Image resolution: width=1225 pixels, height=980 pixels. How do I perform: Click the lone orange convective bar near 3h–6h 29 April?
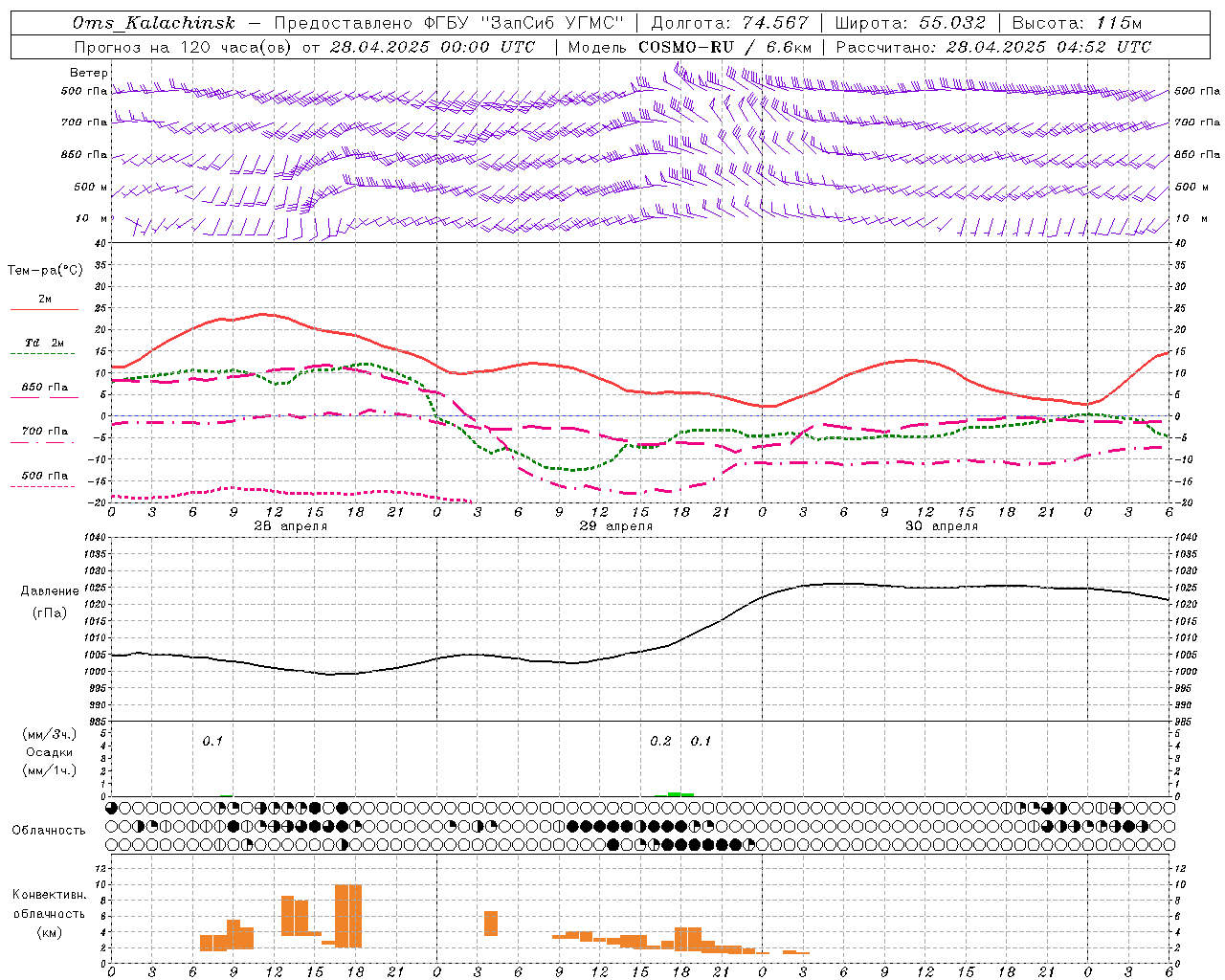pos(491,923)
